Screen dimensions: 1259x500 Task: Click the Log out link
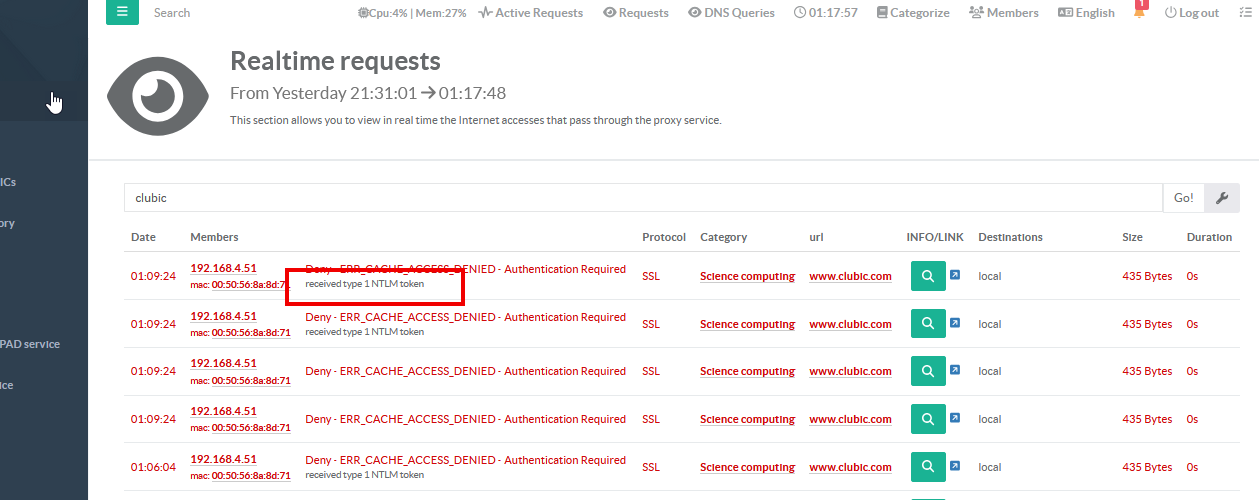tap(1192, 13)
